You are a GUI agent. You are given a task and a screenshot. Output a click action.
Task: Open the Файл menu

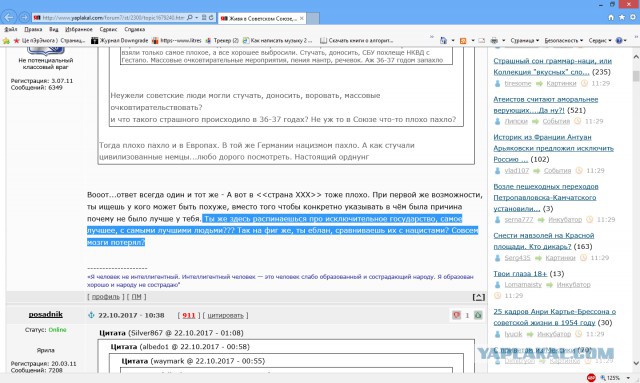pyautogui.click(x=11, y=29)
